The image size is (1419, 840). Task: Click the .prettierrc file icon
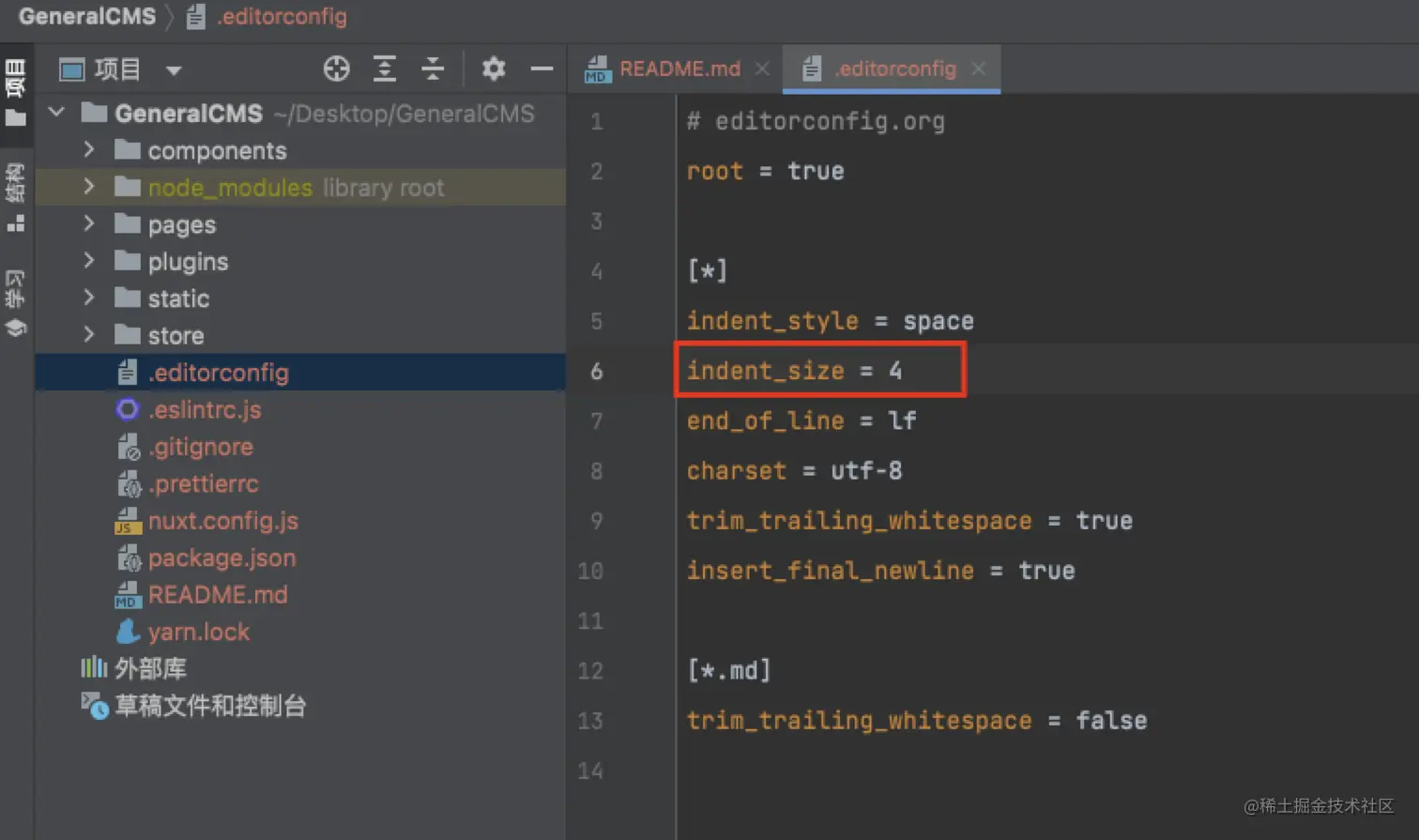pyautogui.click(x=128, y=483)
